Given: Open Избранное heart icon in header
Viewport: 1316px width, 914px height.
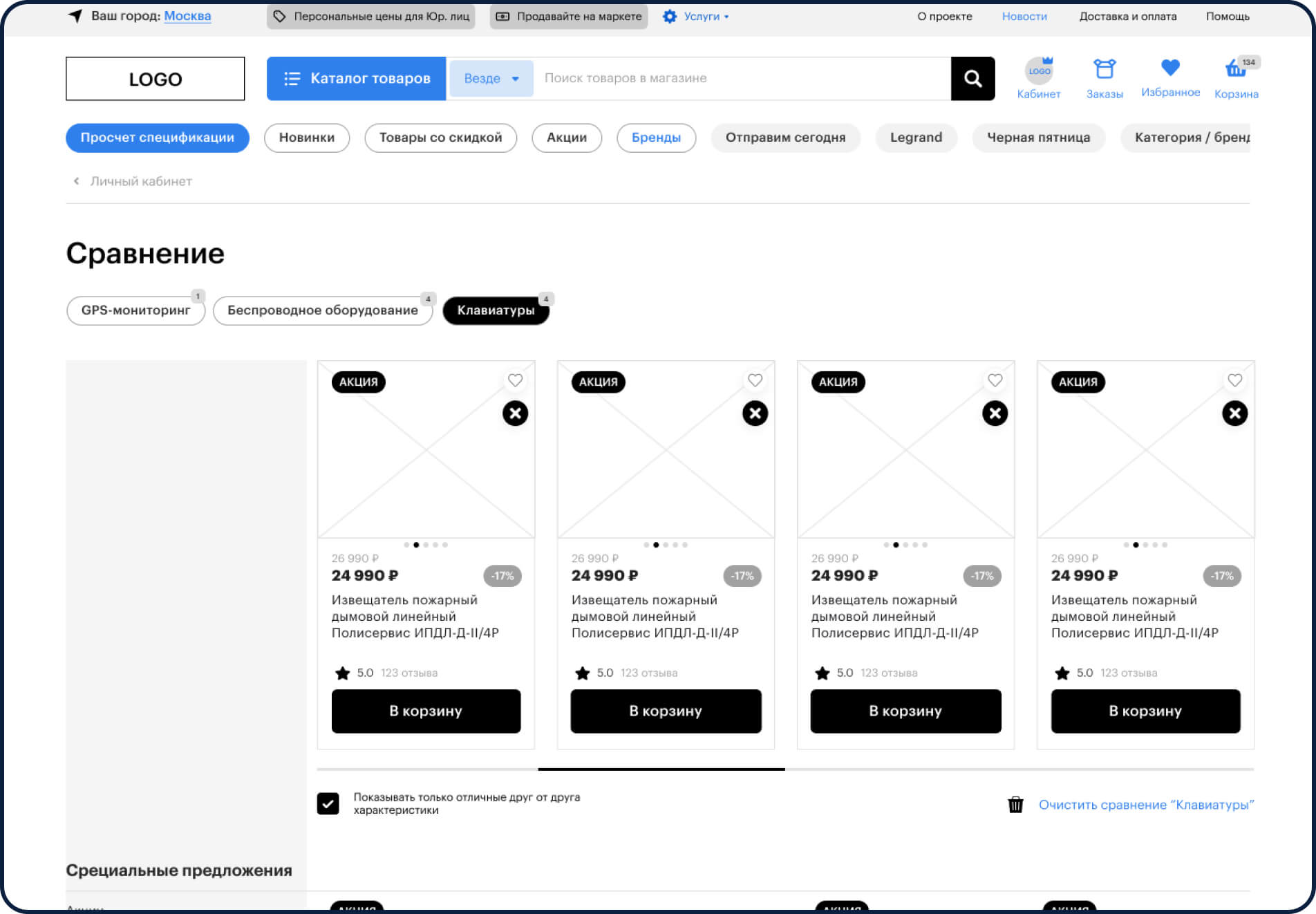Looking at the screenshot, I should point(1169,68).
